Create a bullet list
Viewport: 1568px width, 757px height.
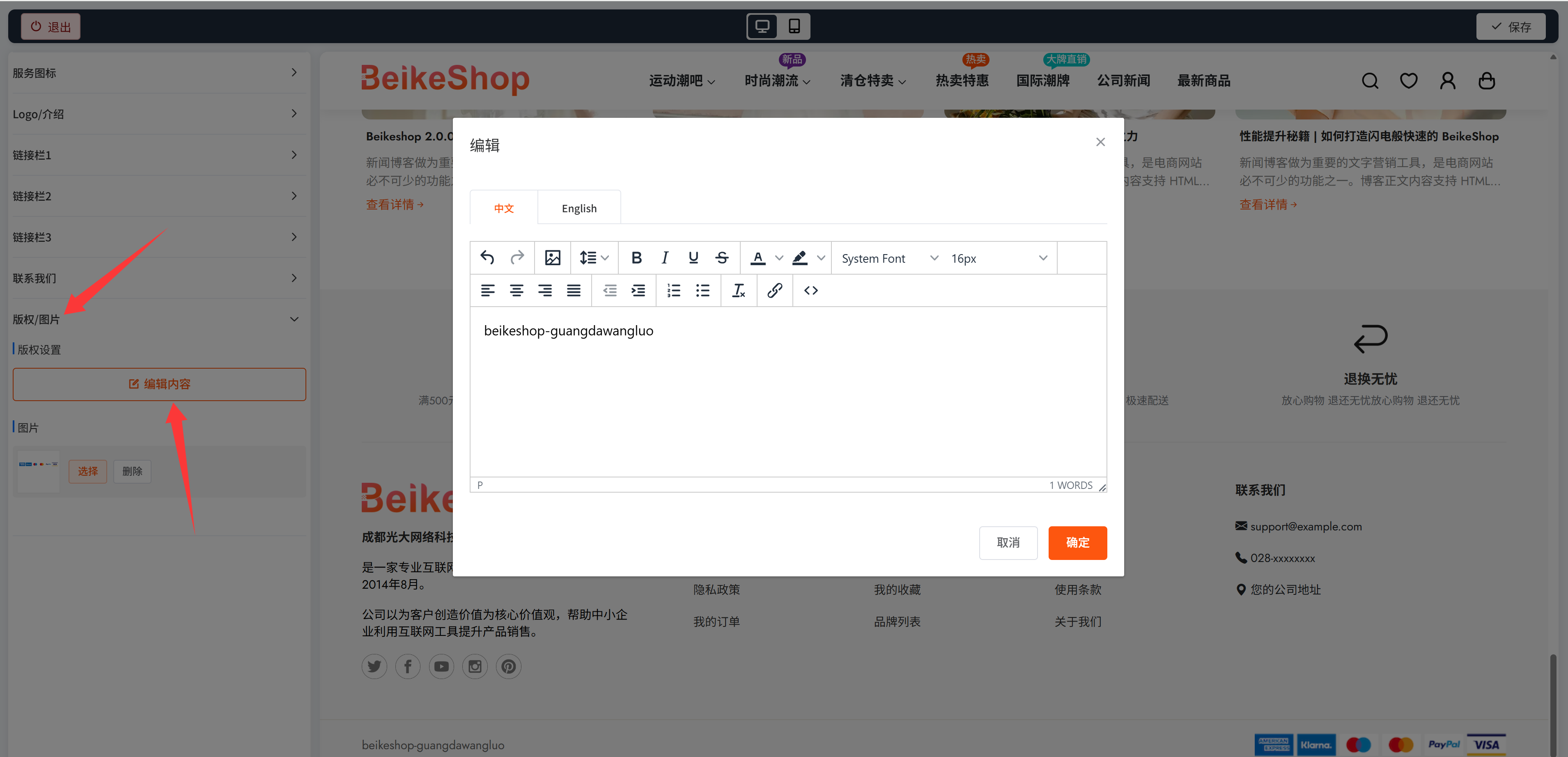(x=703, y=290)
